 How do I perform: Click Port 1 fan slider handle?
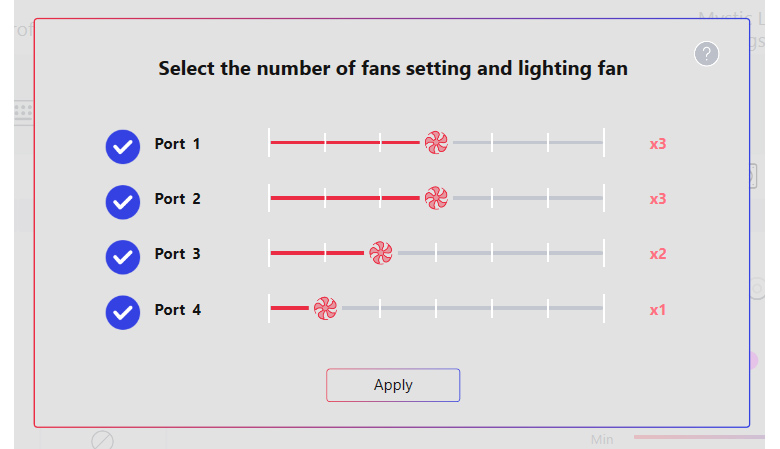click(436, 143)
